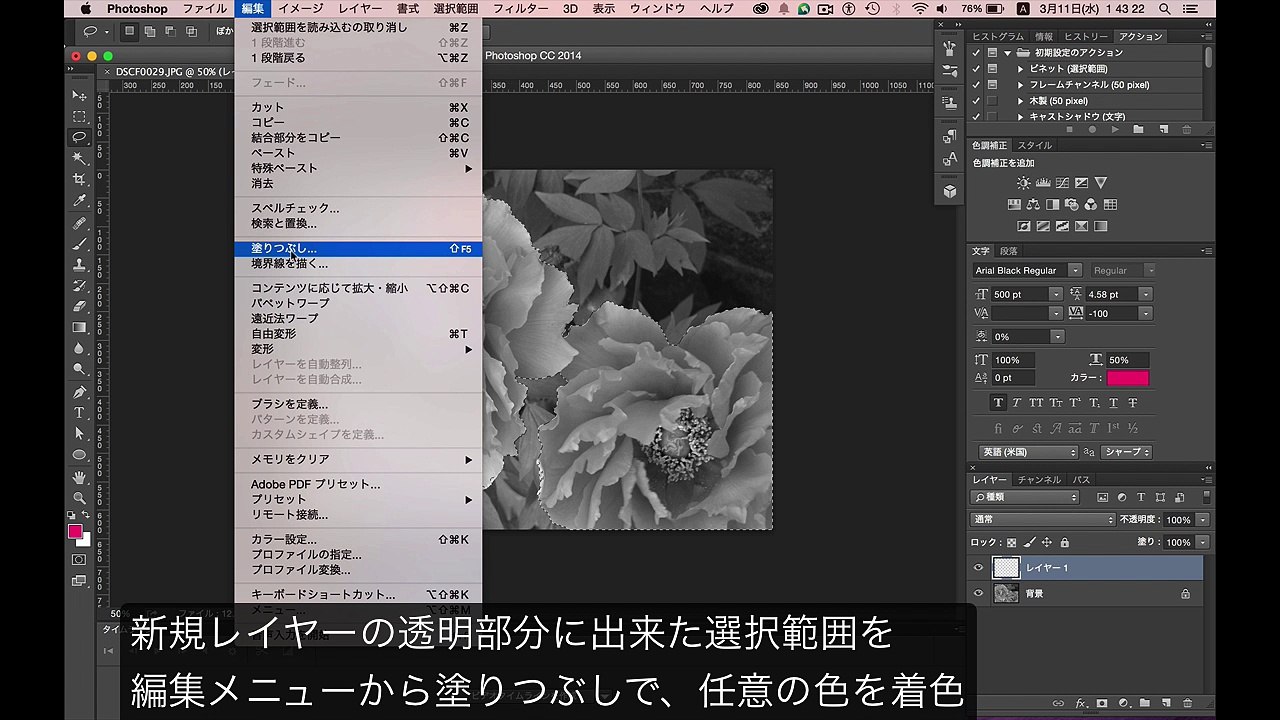
Task: Choose 自由変形 in the edit menu
Action: (358, 334)
